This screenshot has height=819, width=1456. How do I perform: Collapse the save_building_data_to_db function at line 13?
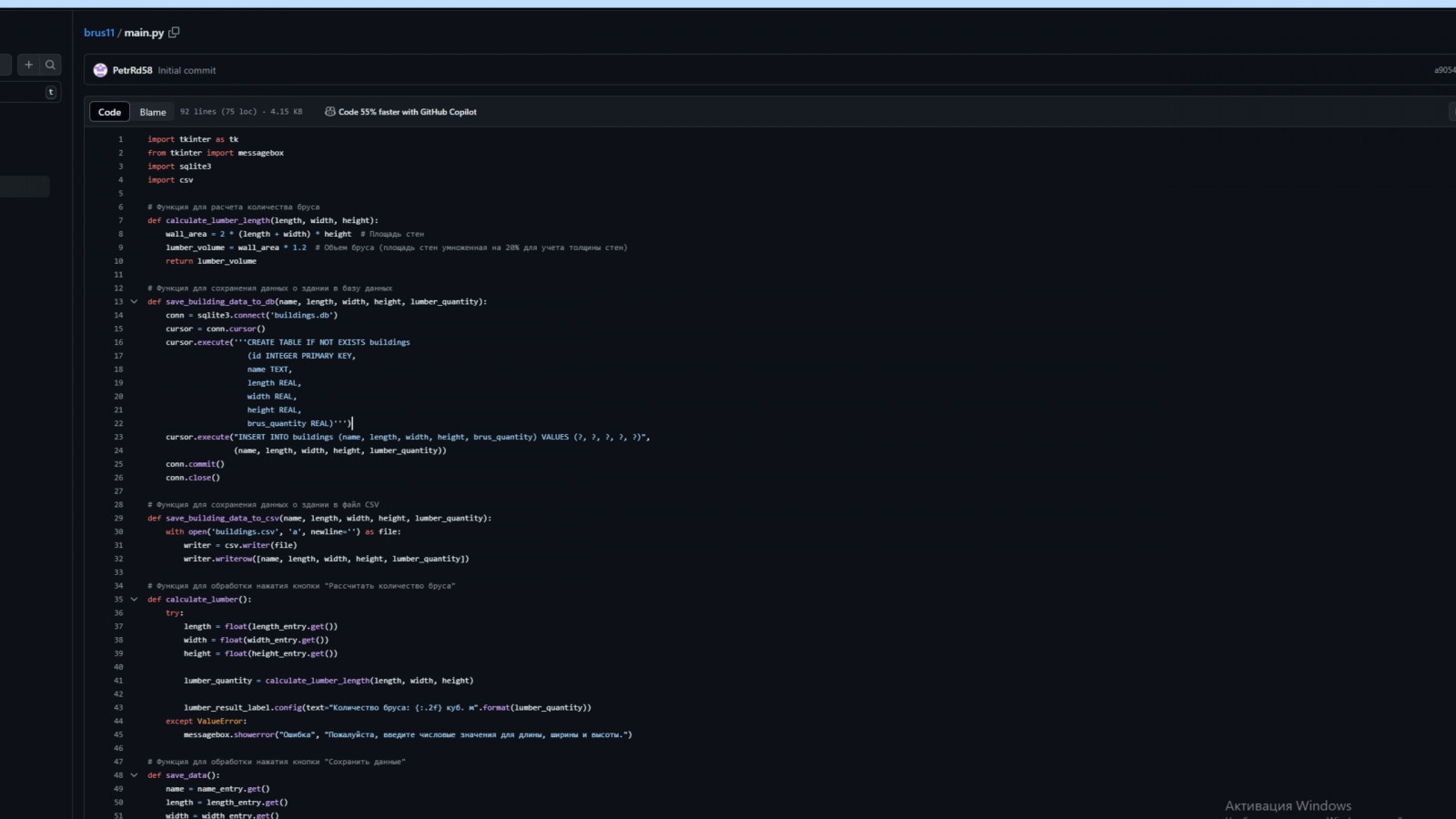point(134,302)
